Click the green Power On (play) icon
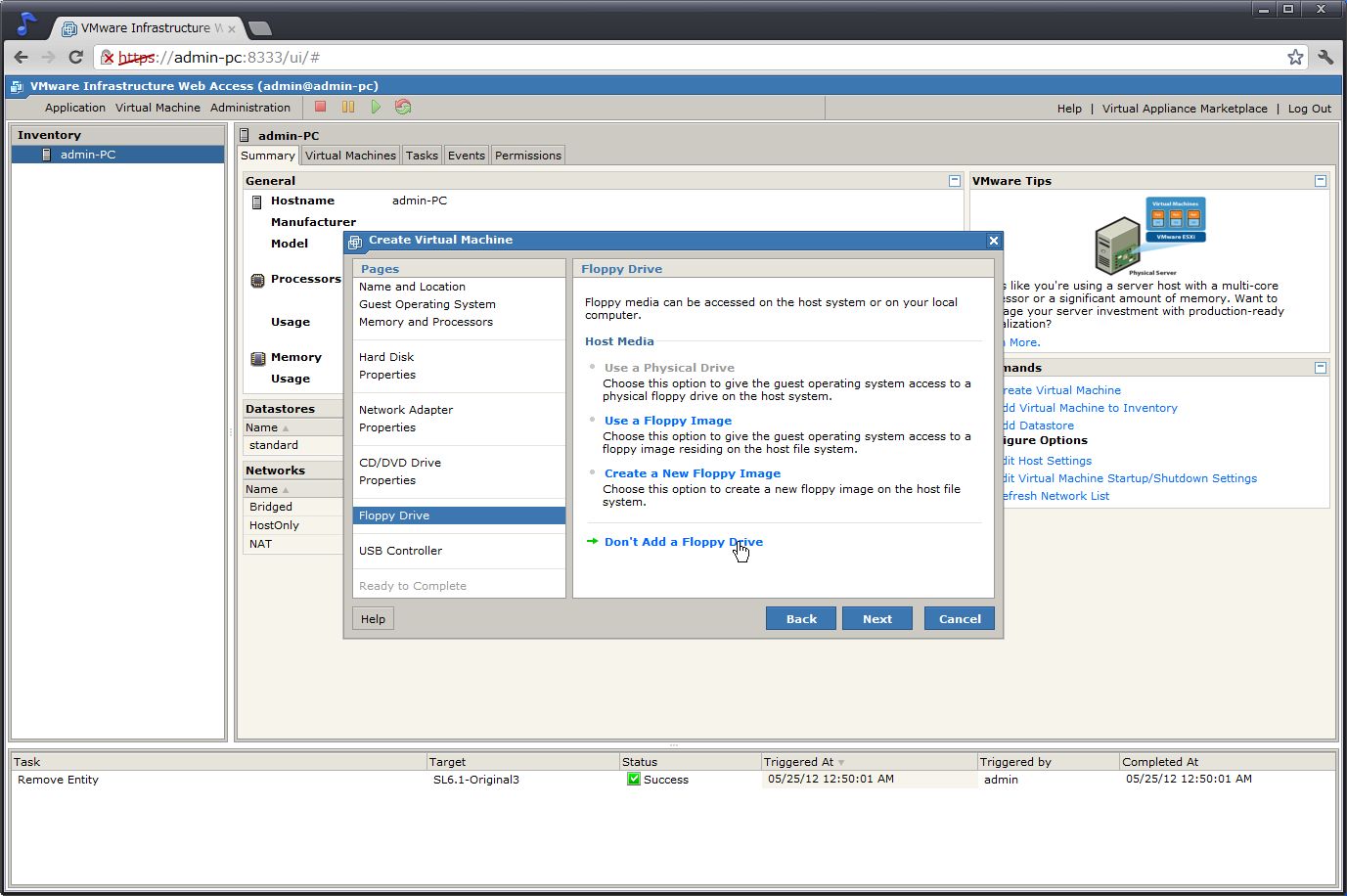This screenshot has height=896, width=1347. [x=376, y=107]
